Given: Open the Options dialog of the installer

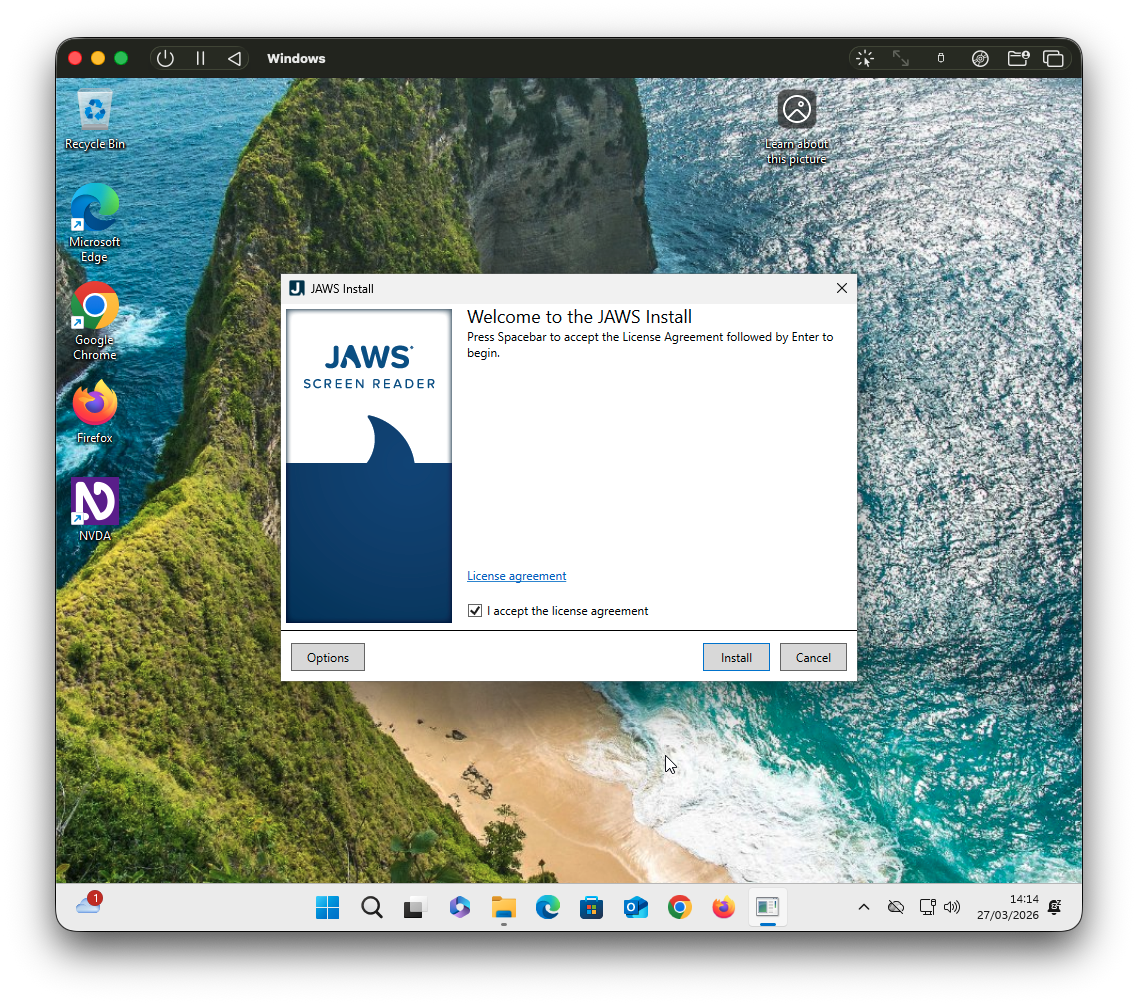Looking at the screenshot, I should 327,657.
